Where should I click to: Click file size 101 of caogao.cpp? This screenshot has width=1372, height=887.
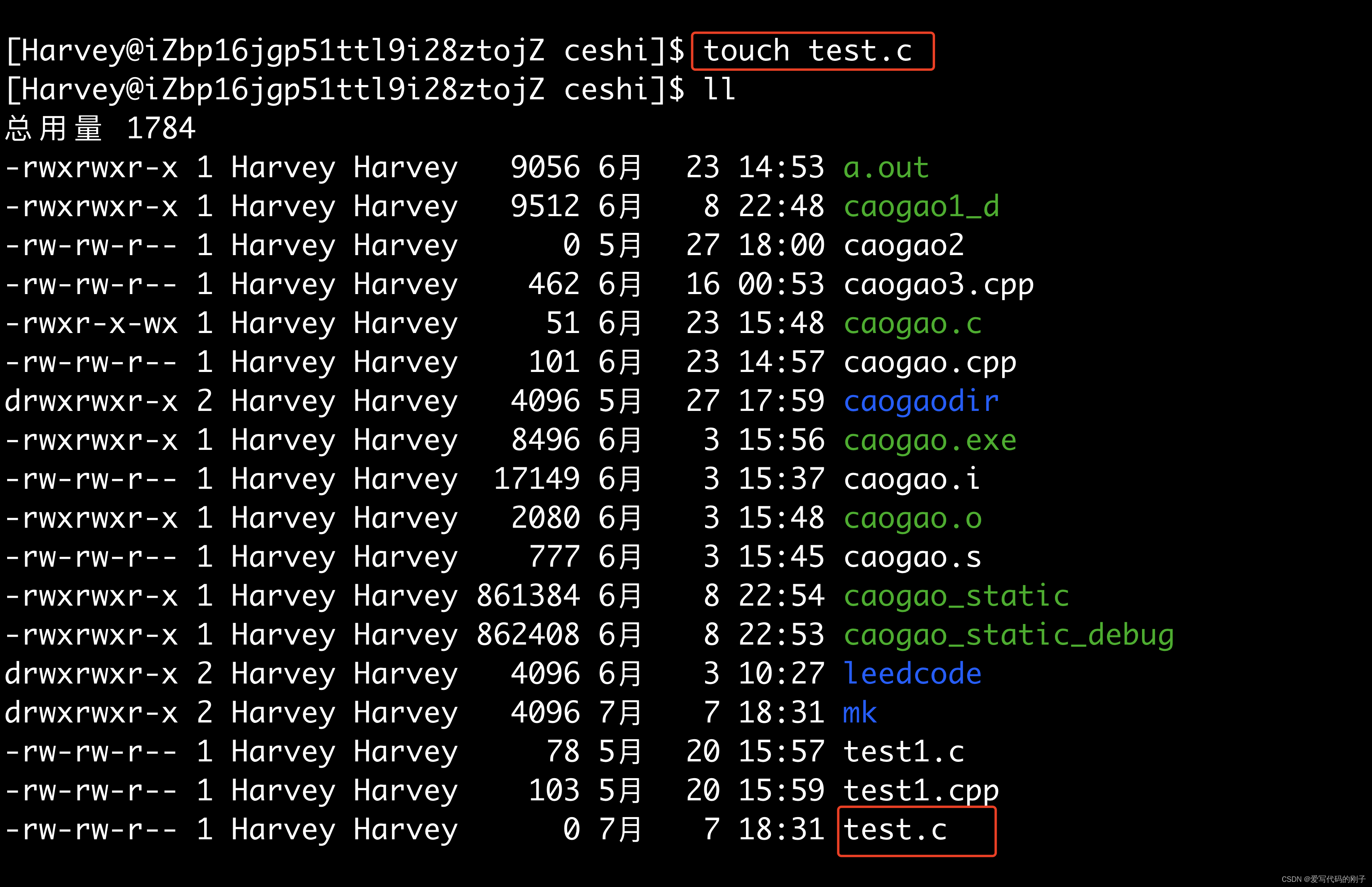click(554, 362)
